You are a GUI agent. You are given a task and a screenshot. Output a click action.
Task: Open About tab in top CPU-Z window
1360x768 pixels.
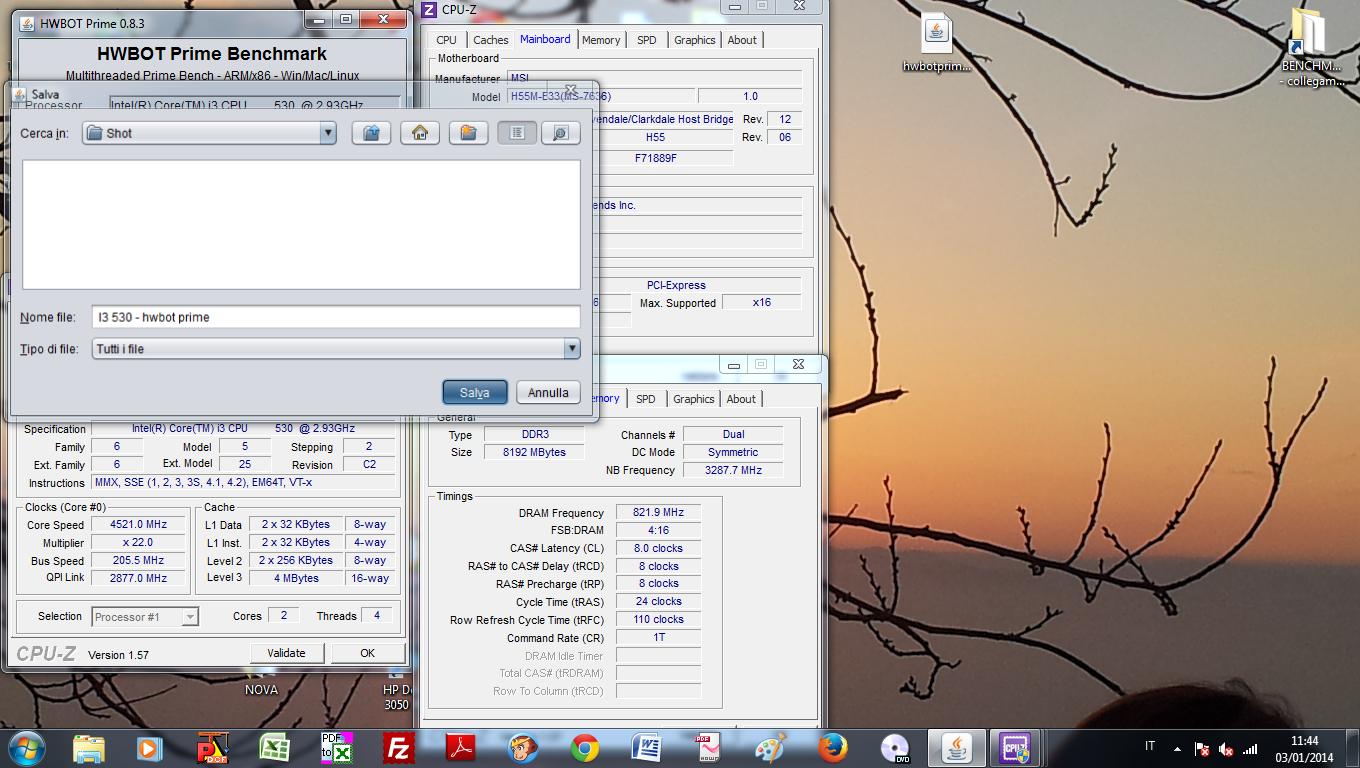coord(742,40)
